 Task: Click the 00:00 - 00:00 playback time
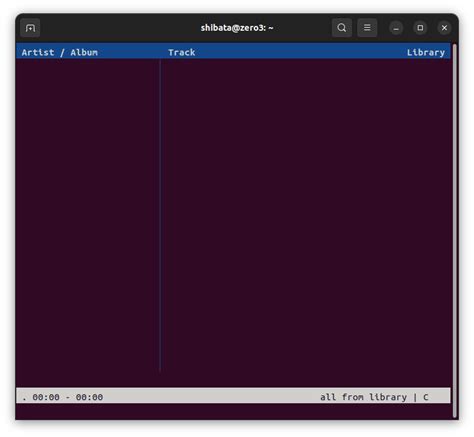tap(68, 397)
